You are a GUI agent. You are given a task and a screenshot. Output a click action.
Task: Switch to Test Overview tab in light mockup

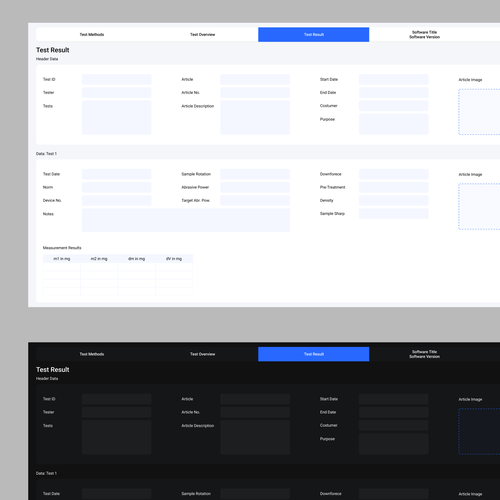203,35
